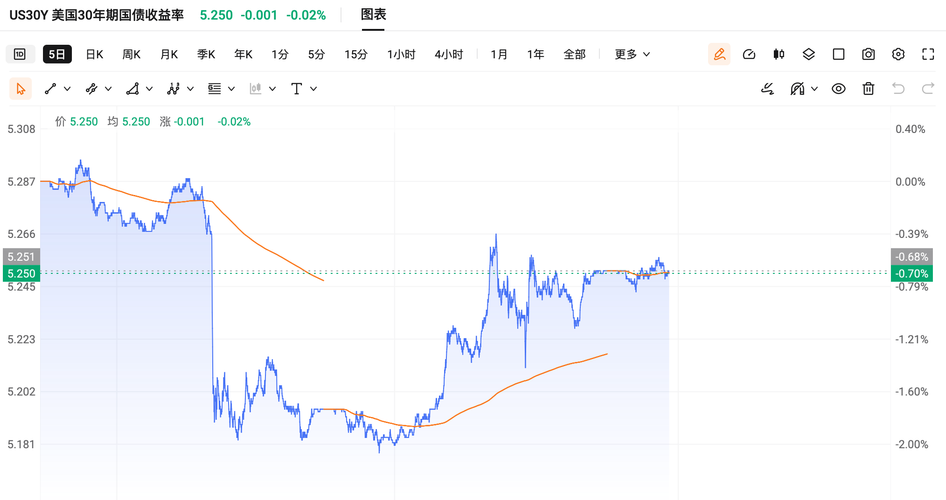
Task: Select the 1年 range button
Action: click(536, 54)
